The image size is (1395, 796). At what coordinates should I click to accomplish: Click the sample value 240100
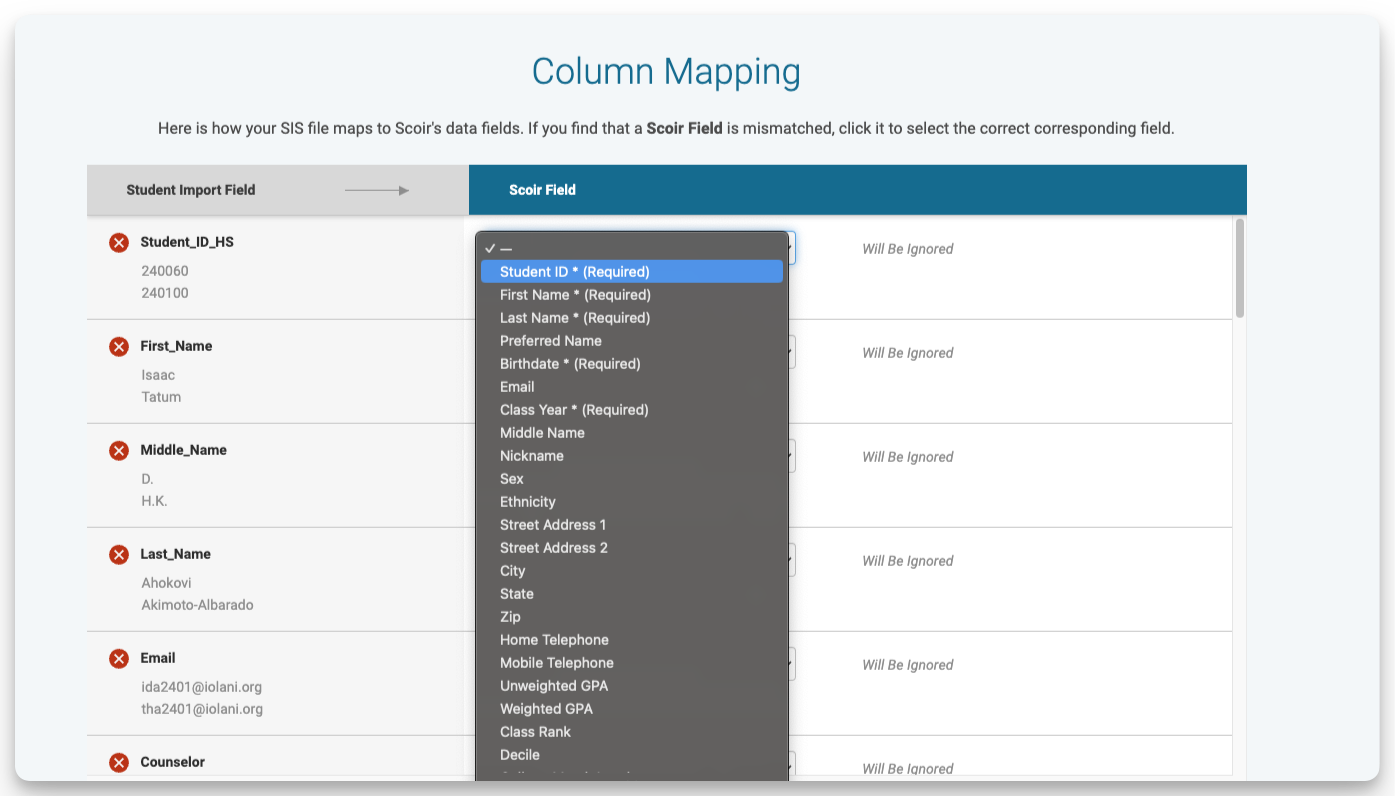click(165, 293)
